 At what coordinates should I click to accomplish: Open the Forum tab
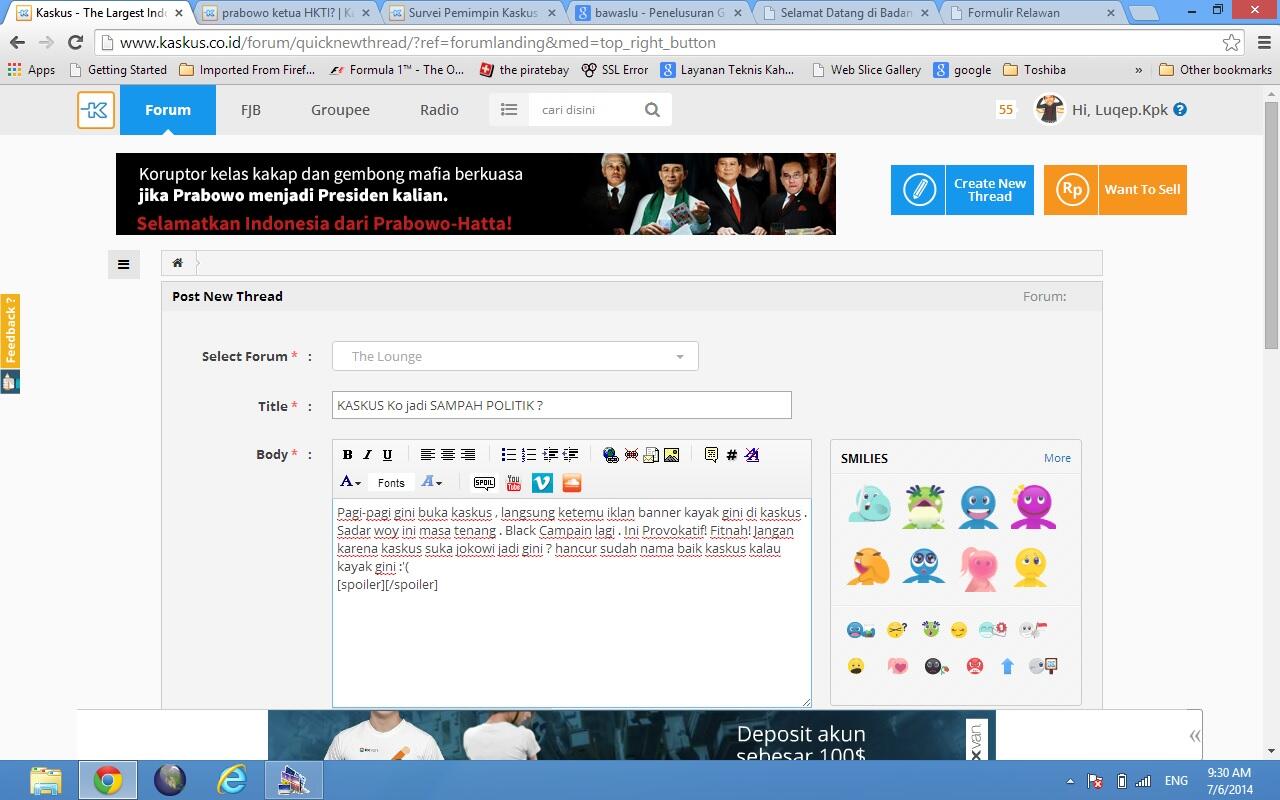tap(168, 110)
